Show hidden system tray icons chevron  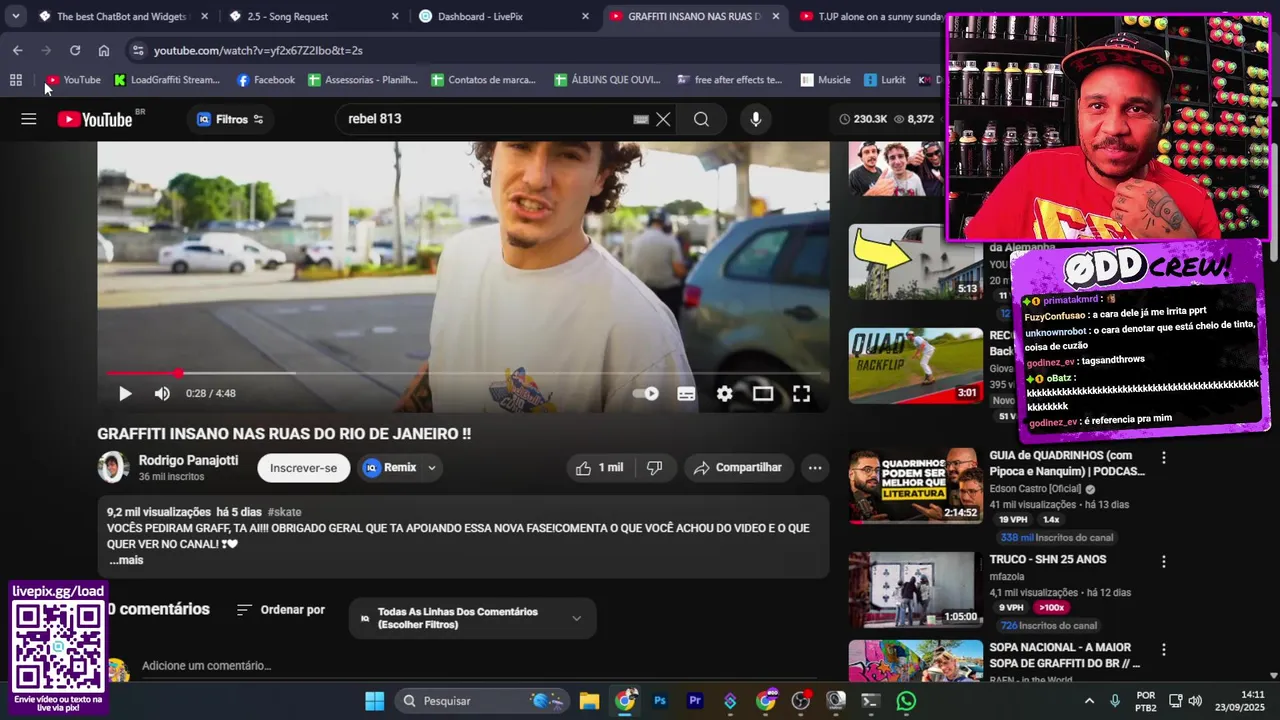[1089, 701]
